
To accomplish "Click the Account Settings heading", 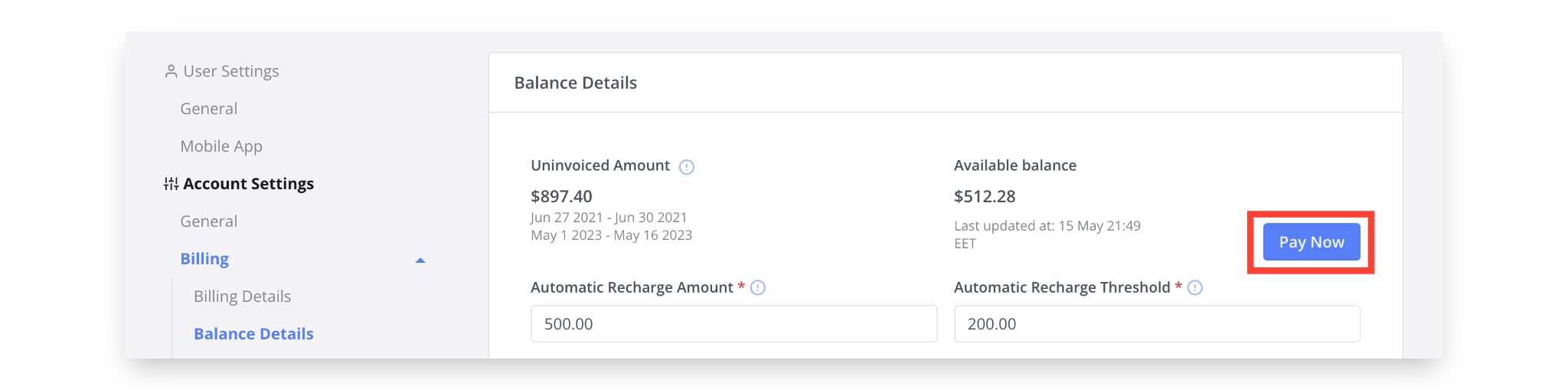I will tap(248, 184).
